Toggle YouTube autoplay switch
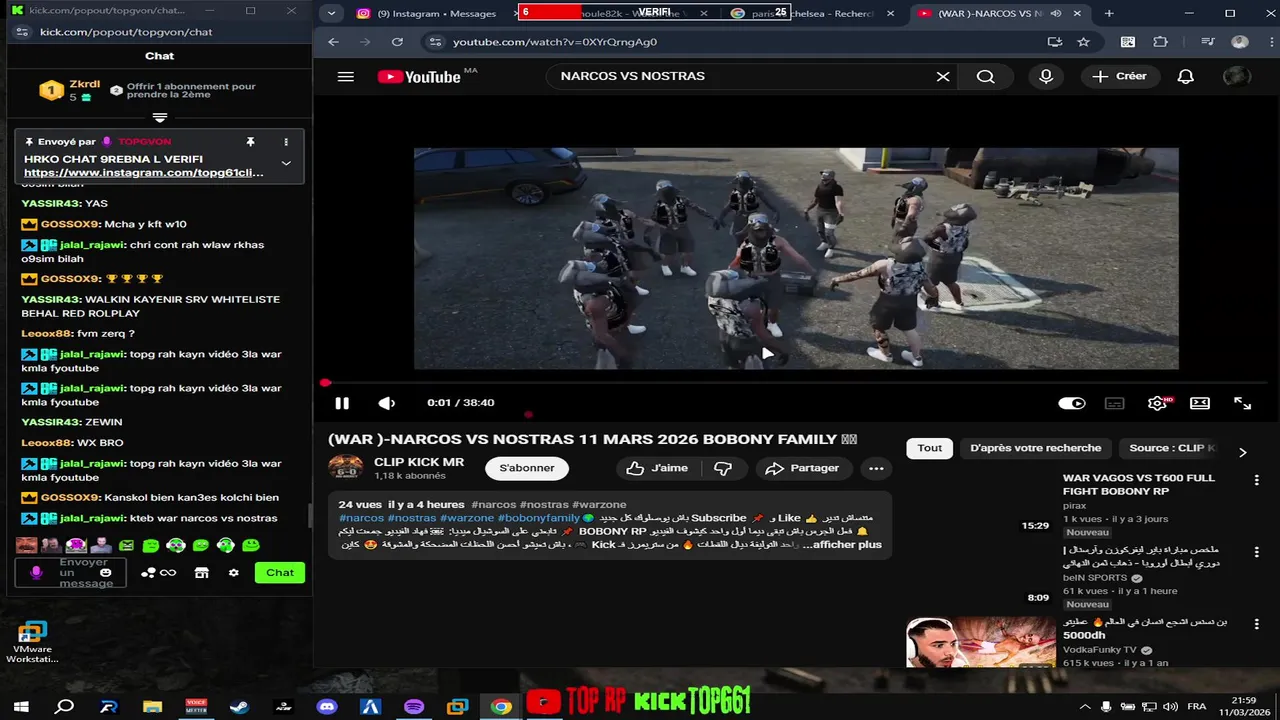 point(1072,403)
